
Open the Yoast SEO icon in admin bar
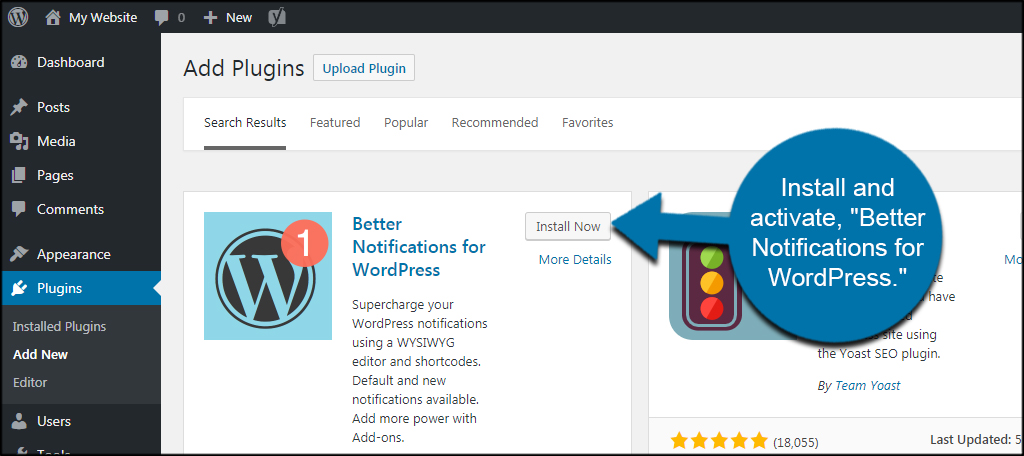[x=276, y=18]
